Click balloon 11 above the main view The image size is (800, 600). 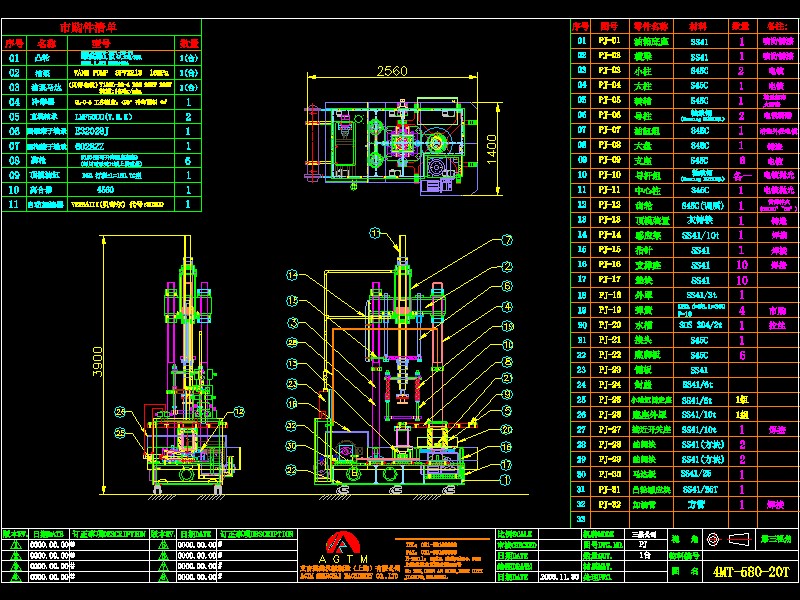375,233
